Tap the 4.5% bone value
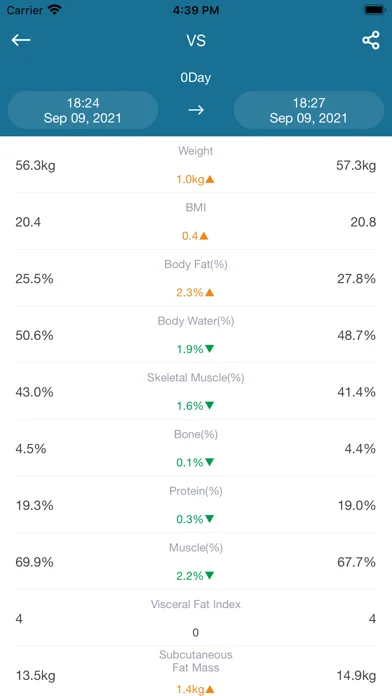 (31, 449)
